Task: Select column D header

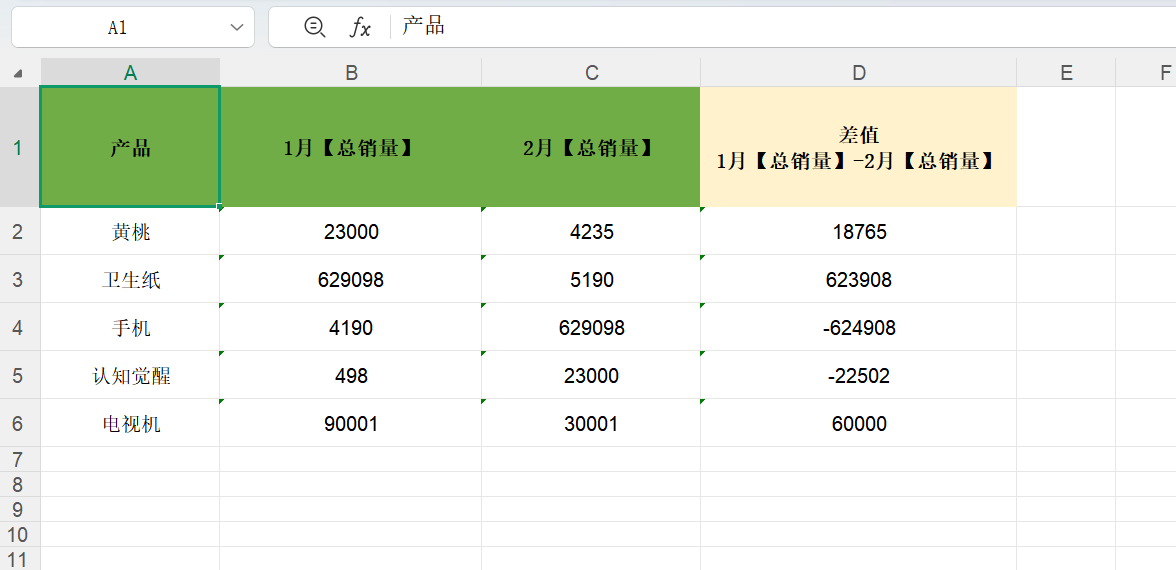Action: click(x=858, y=72)
